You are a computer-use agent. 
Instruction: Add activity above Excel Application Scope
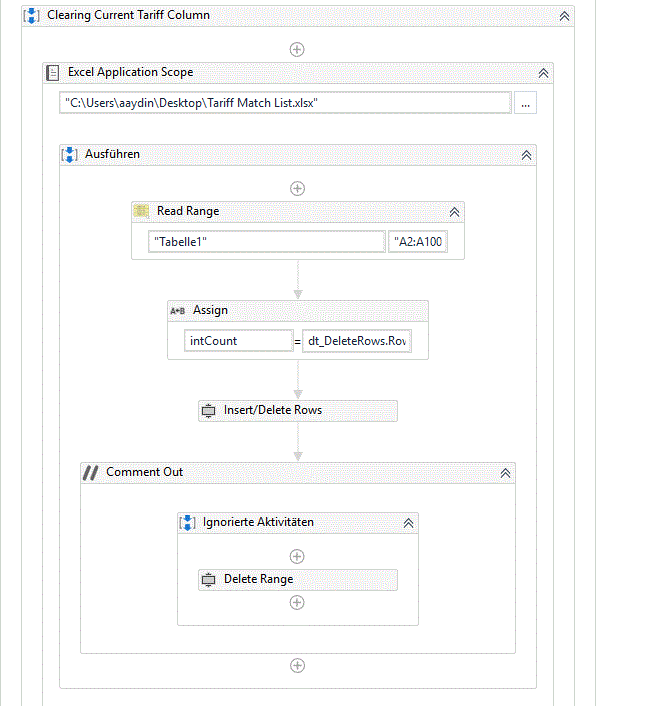tap(297, 50)
